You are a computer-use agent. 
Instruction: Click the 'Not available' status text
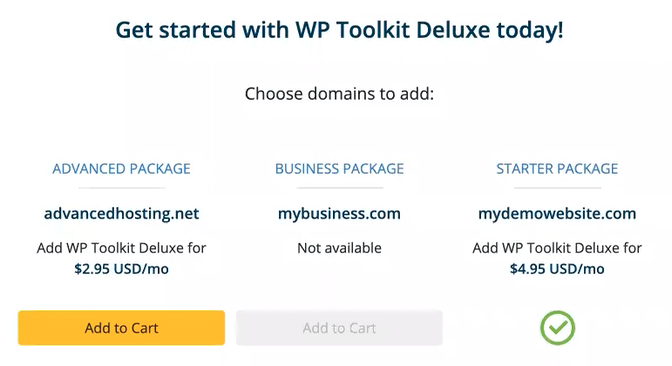tap(339, 248)
